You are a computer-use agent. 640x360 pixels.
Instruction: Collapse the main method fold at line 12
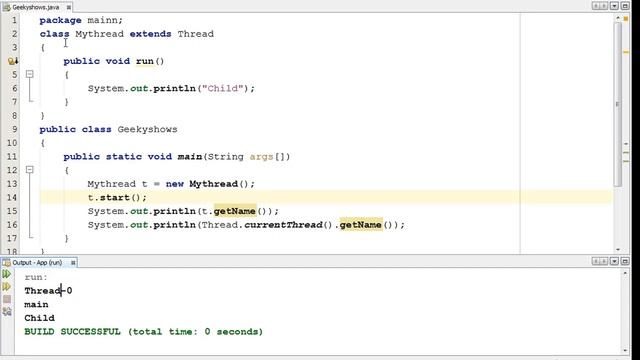tap(29, 169)
